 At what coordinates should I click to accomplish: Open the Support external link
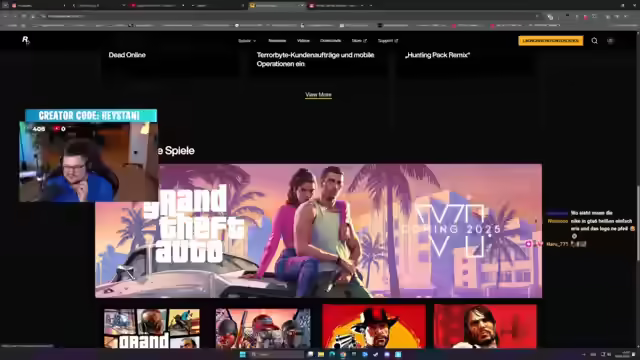point(388,41)
